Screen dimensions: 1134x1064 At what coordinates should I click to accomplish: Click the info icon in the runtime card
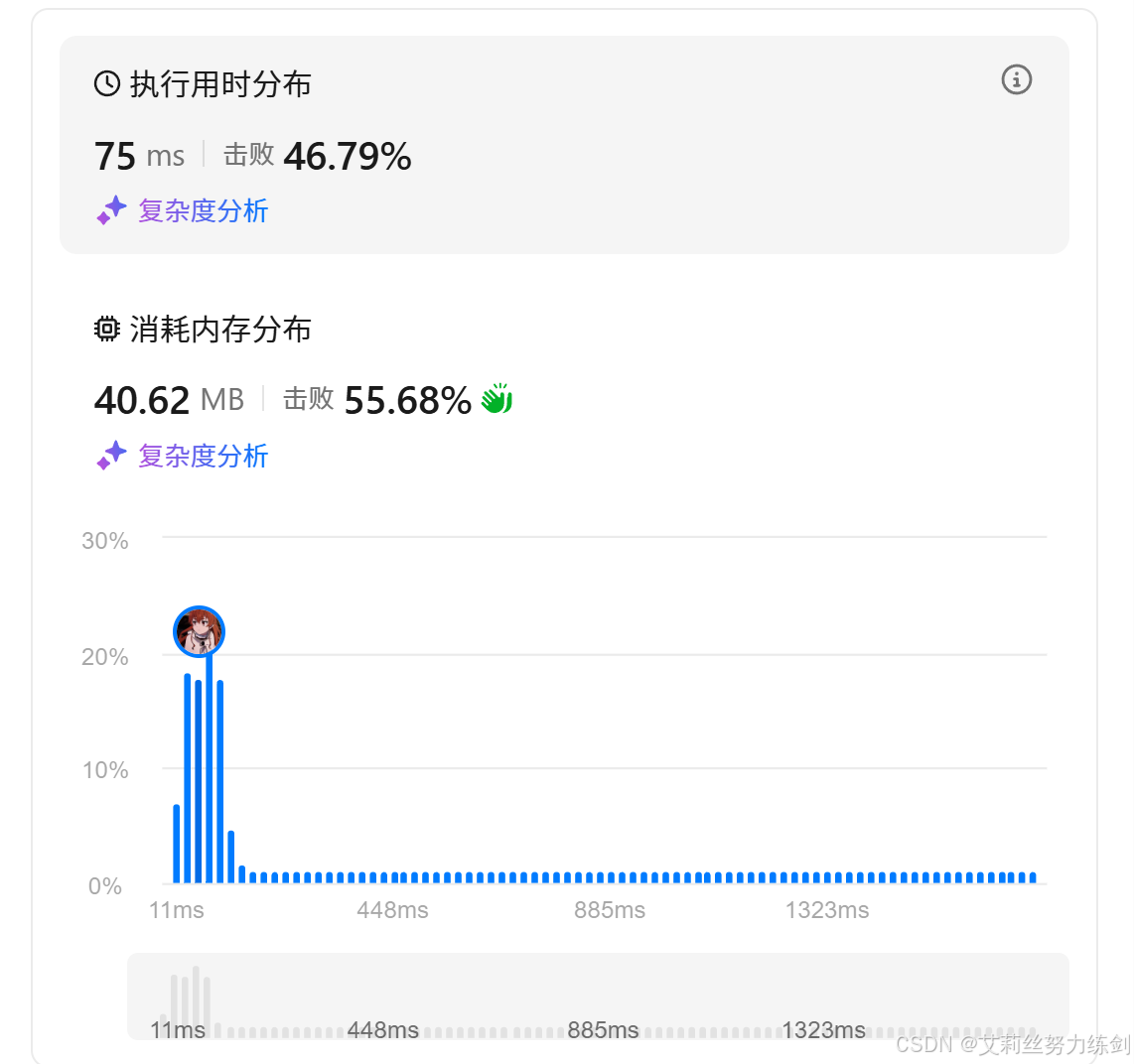click(x=1016, y=79)
